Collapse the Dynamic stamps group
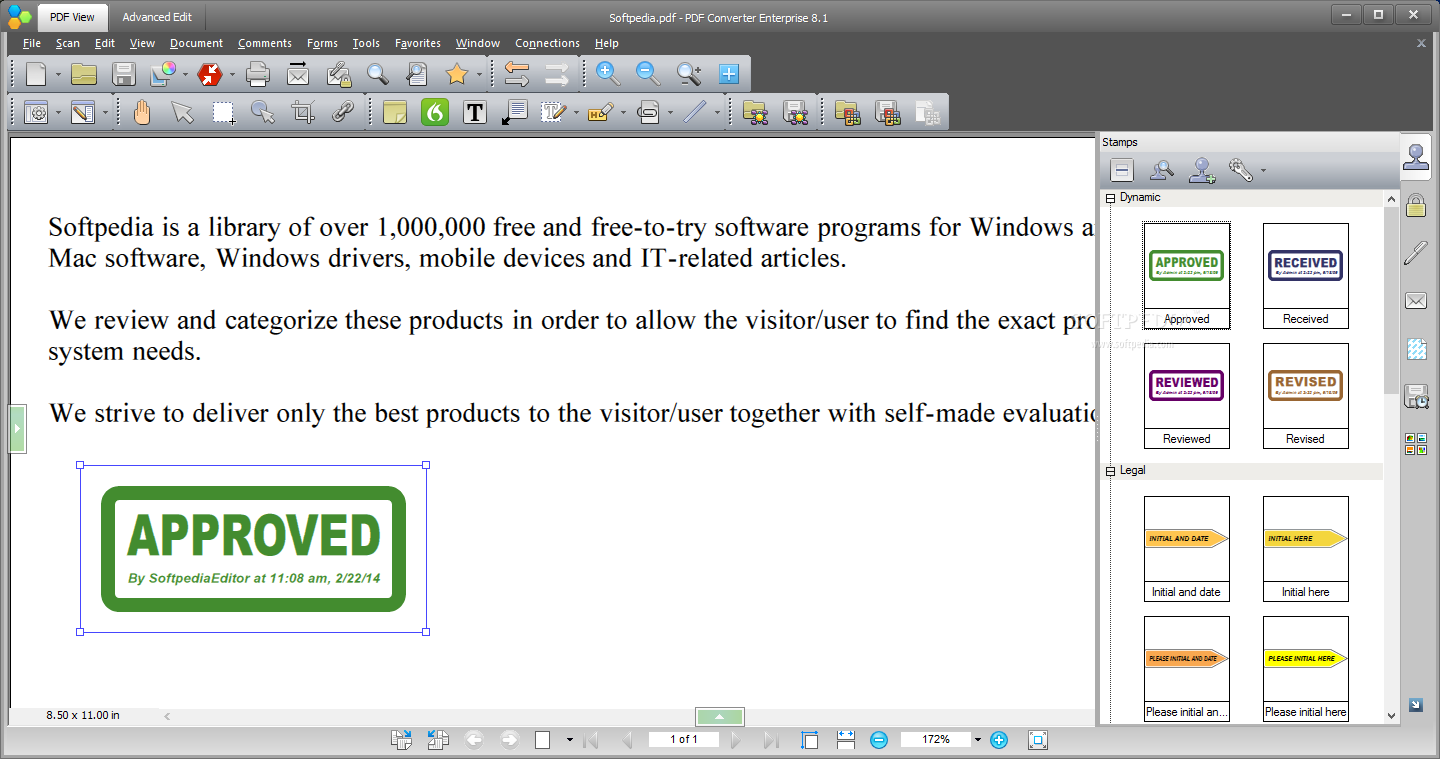Image resolution: width=1440 pixels, height=759 pixels. click(x=1110, y=198)
